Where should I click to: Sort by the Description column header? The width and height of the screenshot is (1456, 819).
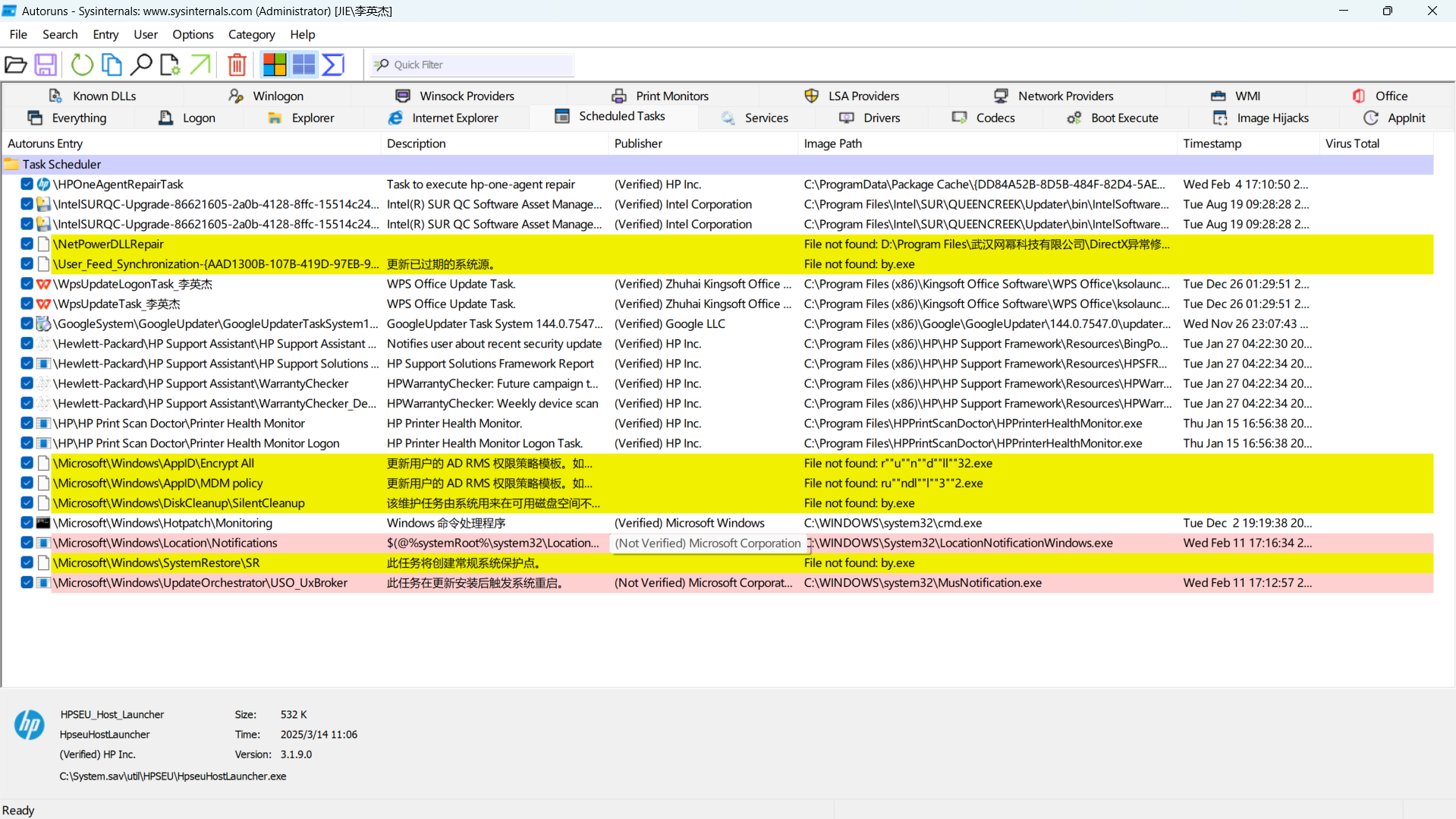[495, 143]
